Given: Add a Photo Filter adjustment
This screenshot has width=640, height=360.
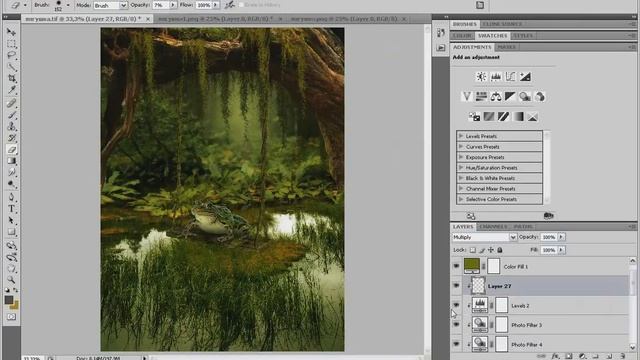Looking at the screenshot, I should 525,97.
